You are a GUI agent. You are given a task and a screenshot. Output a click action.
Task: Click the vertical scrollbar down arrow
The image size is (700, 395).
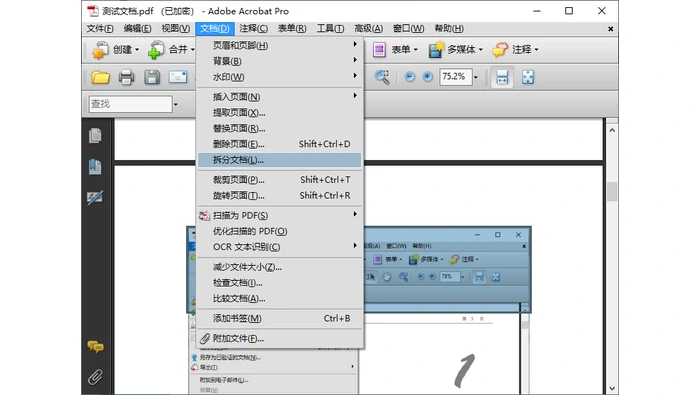tap(612, 388)
